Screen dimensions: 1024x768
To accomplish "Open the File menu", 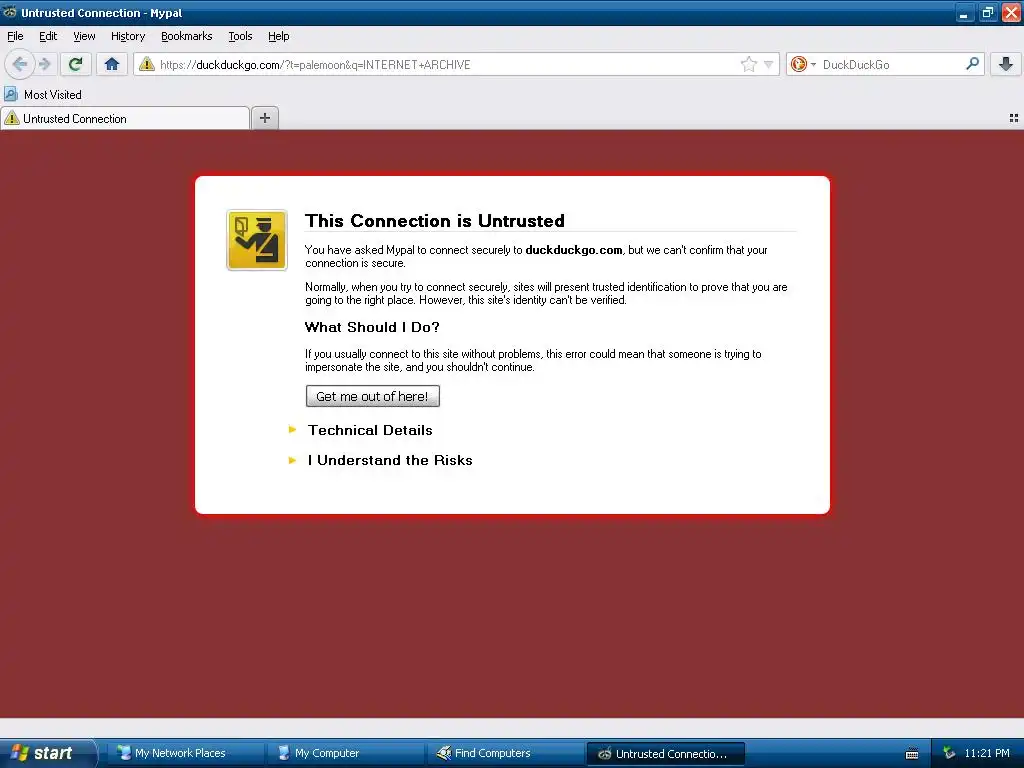I will coord(15,37).
